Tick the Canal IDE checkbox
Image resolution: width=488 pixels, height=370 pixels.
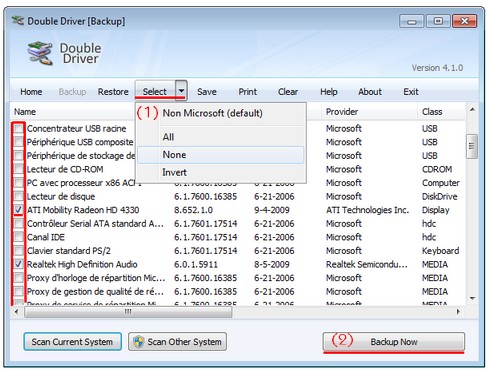(19, 237)
